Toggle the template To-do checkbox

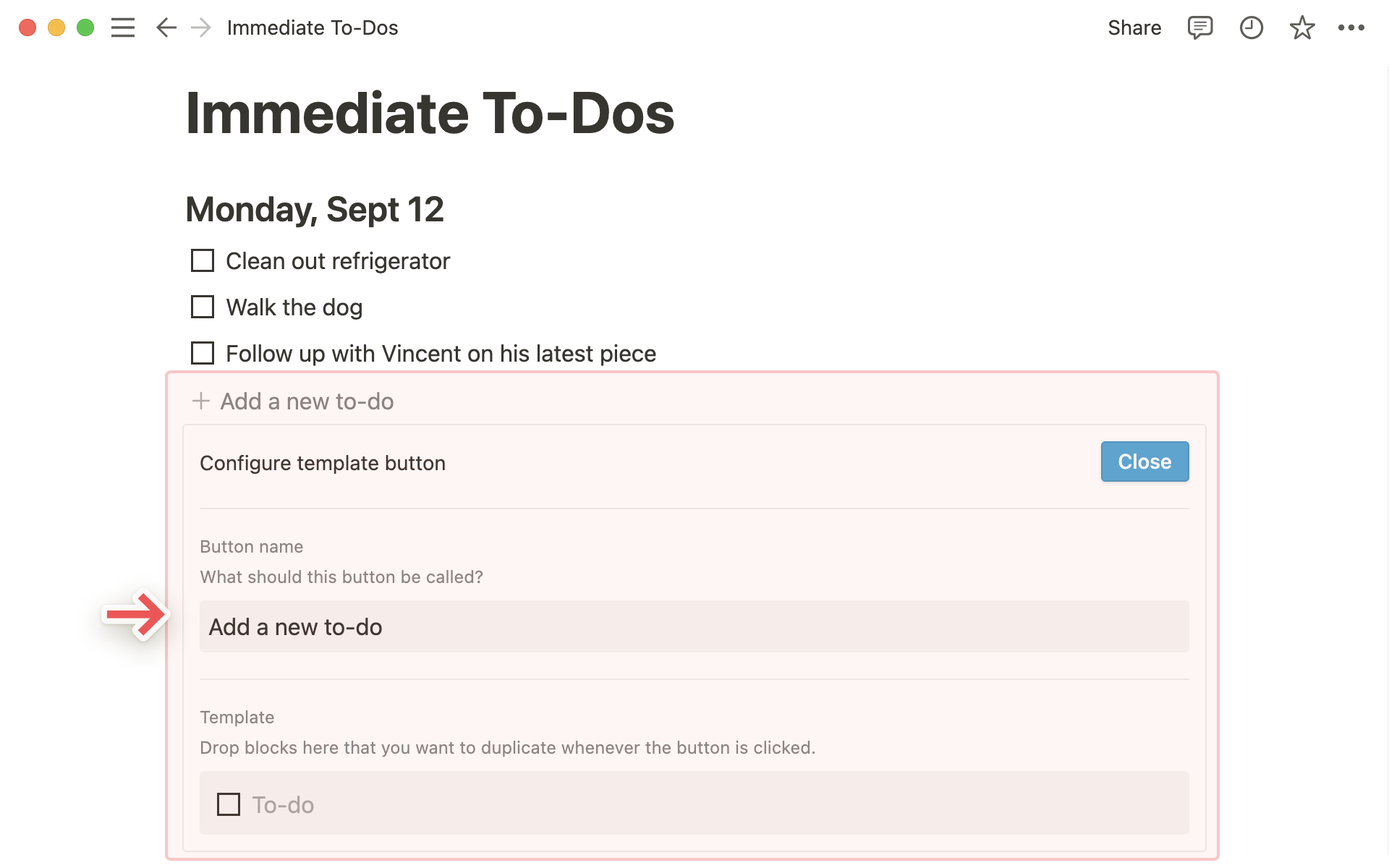tap(229, 804)
